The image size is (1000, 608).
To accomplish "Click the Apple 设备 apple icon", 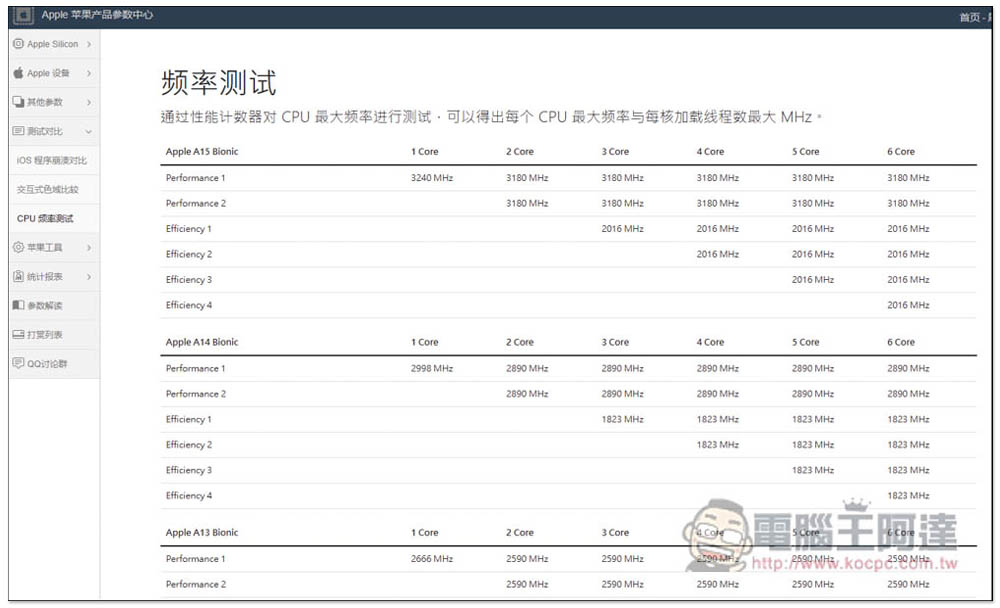I will (x=18, y=73).
